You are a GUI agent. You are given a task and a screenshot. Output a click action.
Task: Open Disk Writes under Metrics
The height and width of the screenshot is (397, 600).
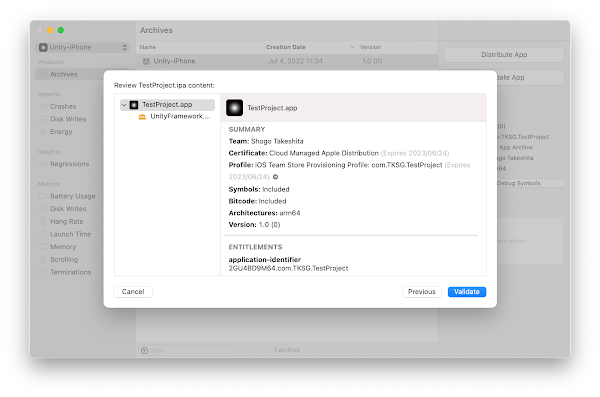[68, 209]
